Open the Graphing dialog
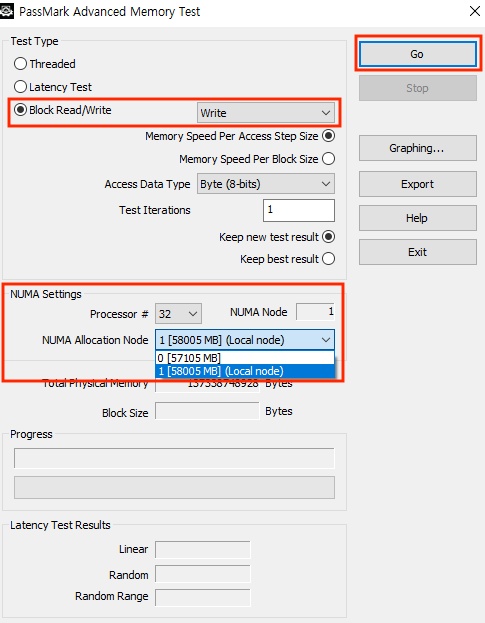This screenshot has width=485, height=623. (x=418, y=148)
